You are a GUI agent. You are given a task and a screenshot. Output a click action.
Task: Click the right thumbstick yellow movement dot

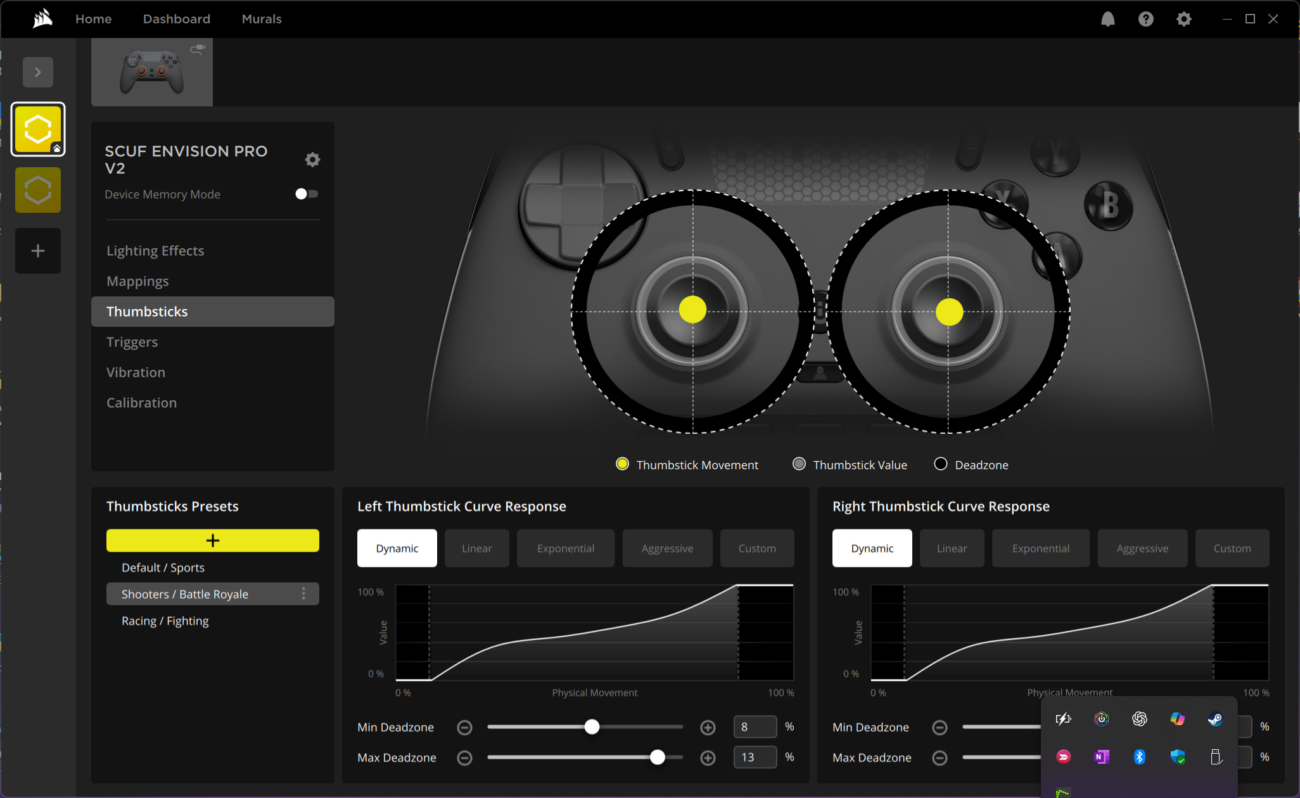(949, 312)
